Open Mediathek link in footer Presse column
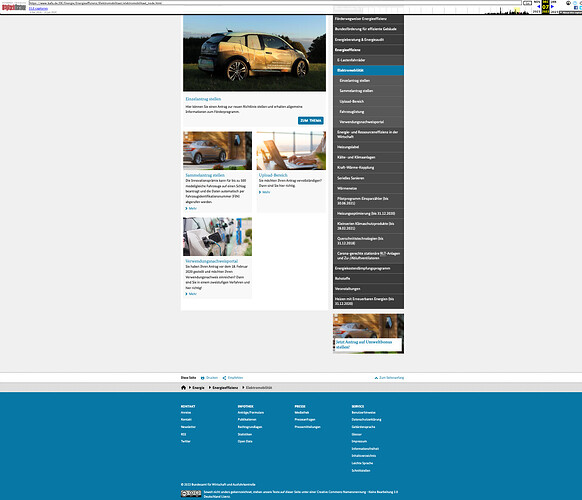 [302, 412]
